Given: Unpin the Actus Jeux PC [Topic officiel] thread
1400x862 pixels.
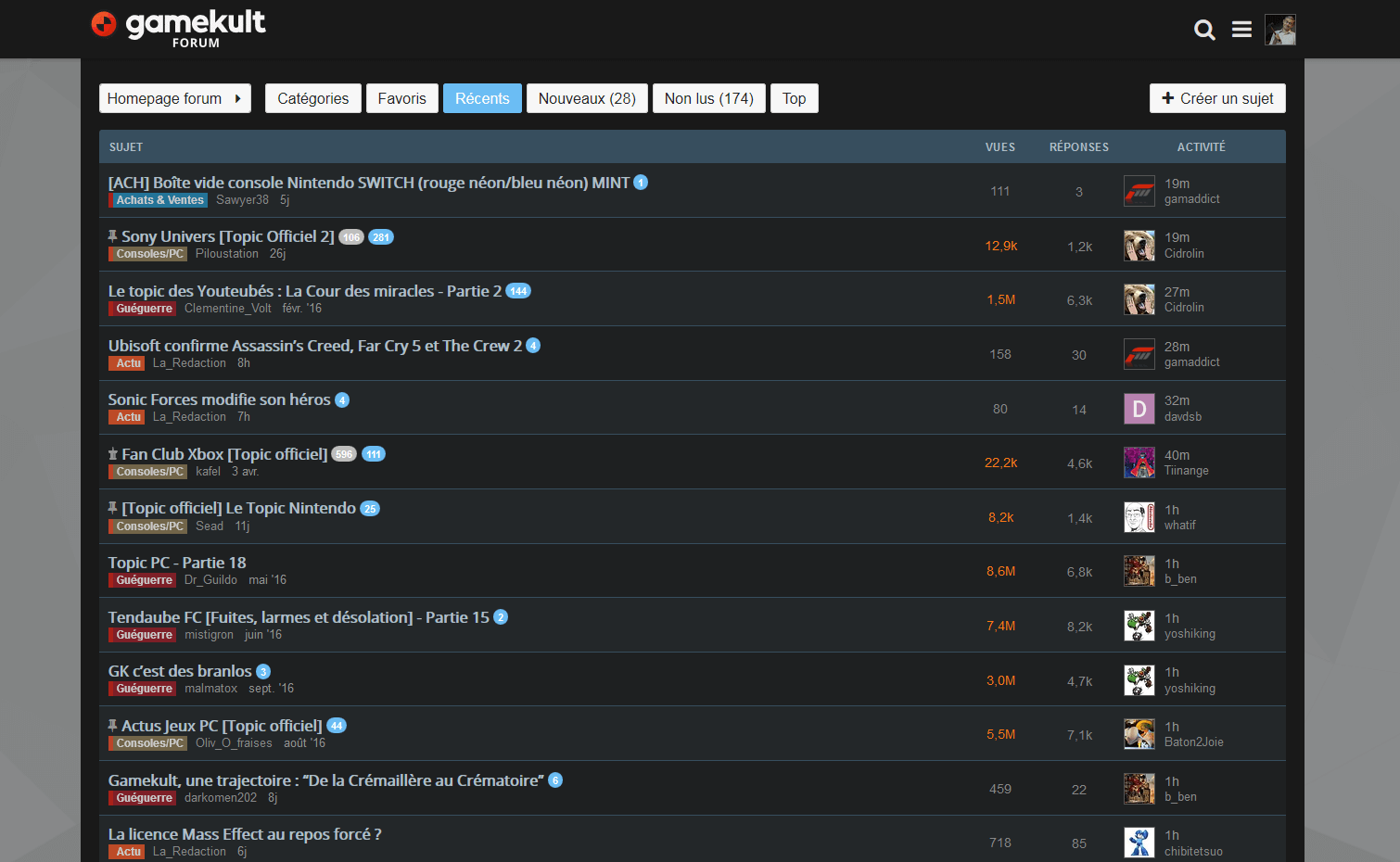Looking at the screenshot, I should [112, 725].
